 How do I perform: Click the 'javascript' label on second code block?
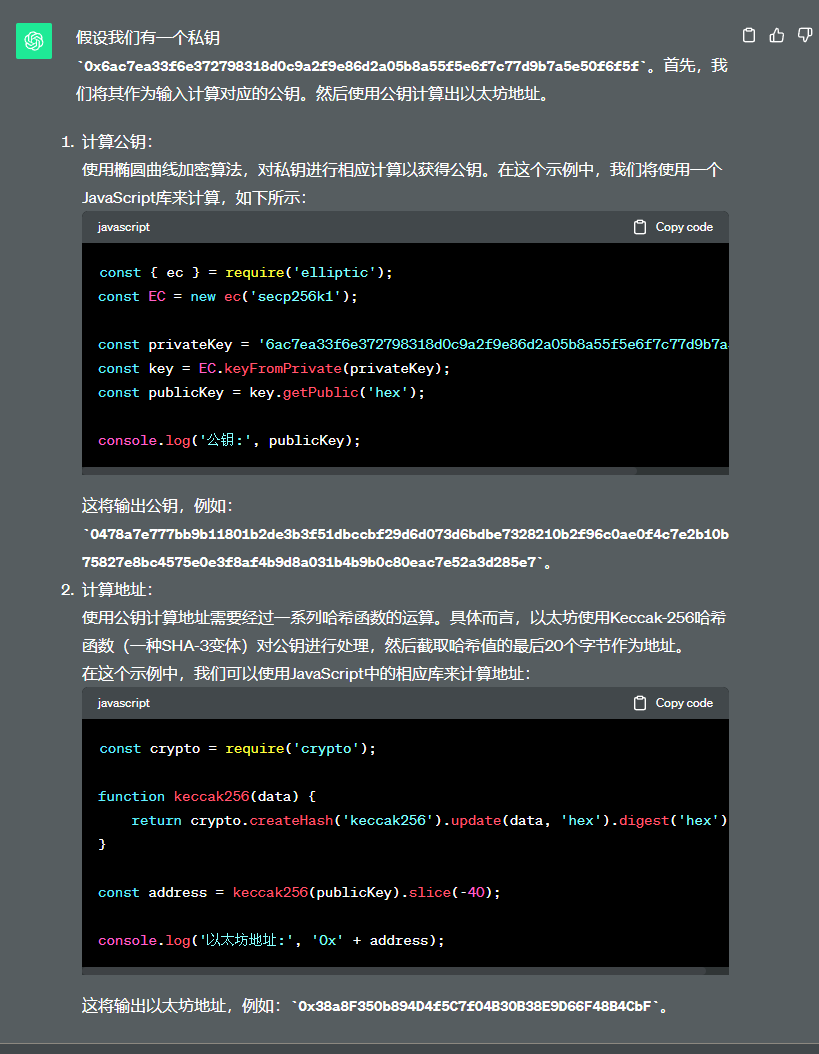tap(124, 703)
